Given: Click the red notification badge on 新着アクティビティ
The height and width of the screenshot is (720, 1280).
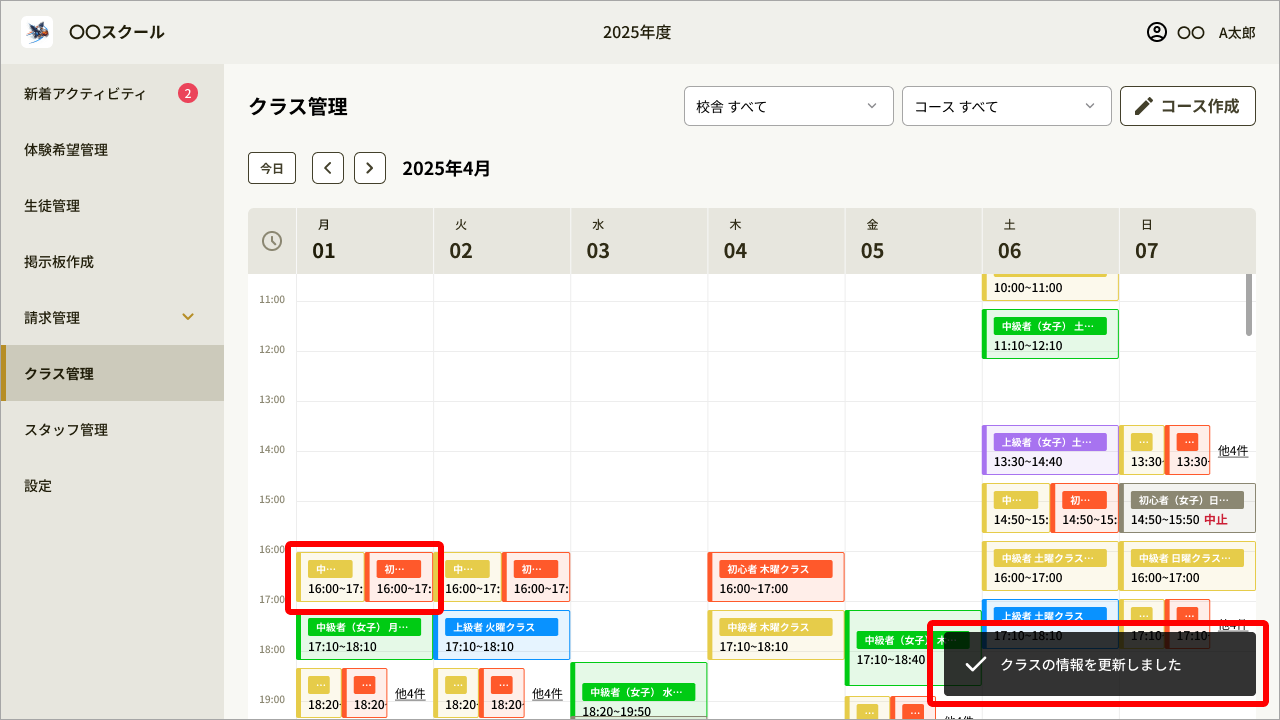Looking at the screenshot, I should click(x=188, y=94).
